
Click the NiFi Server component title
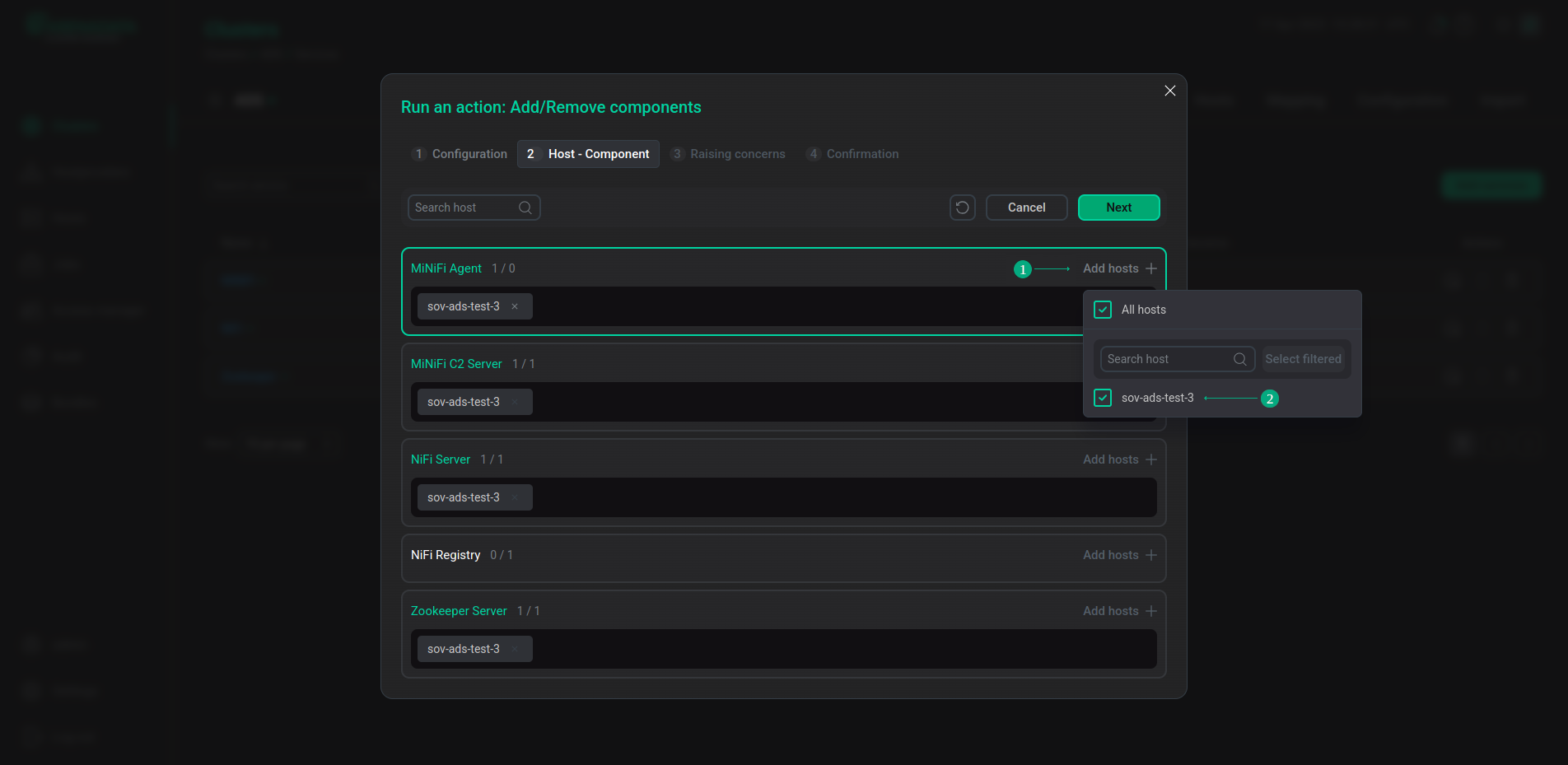[441, 459]
